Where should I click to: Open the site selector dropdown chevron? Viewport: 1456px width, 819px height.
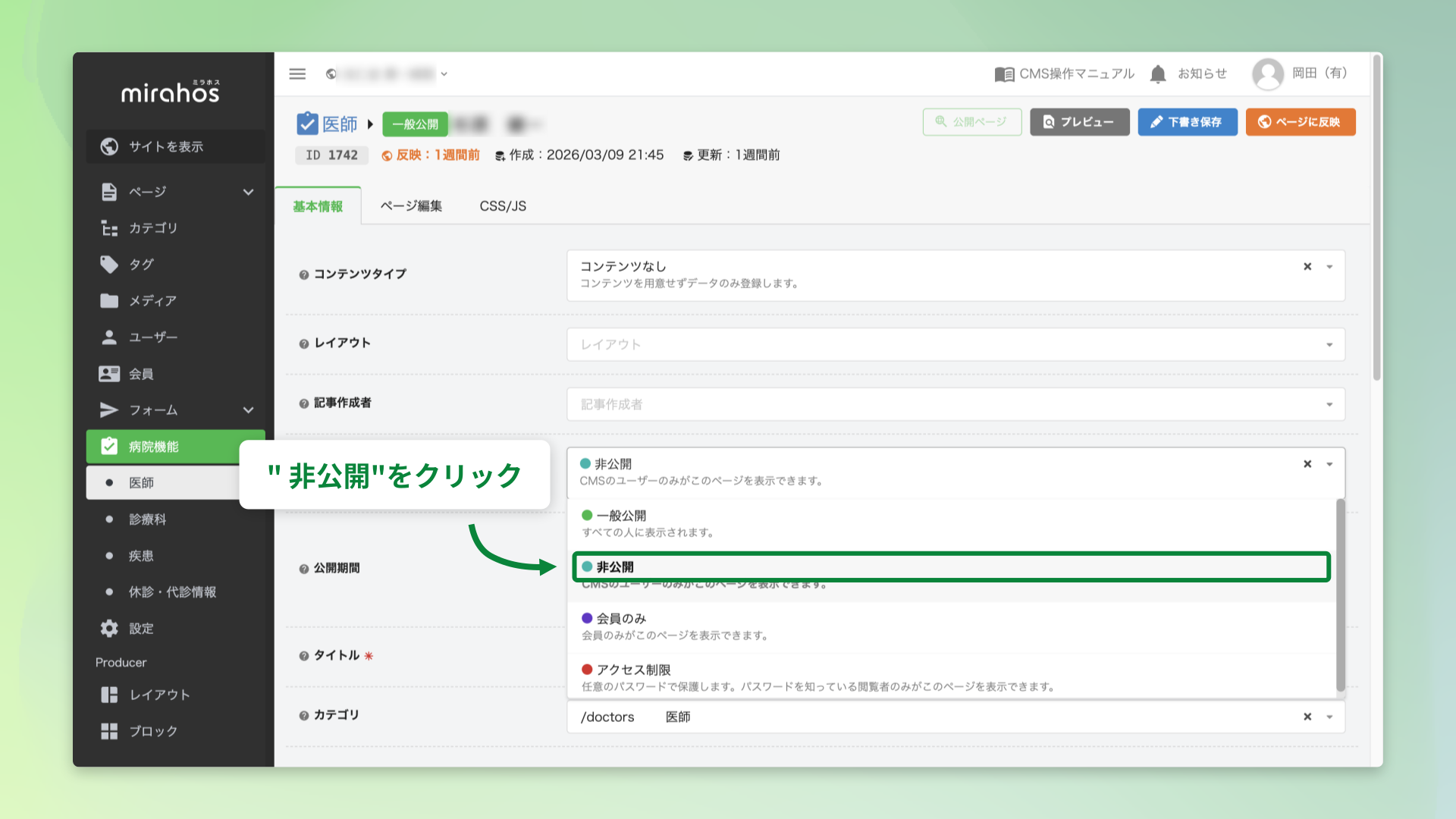(444, 74)
